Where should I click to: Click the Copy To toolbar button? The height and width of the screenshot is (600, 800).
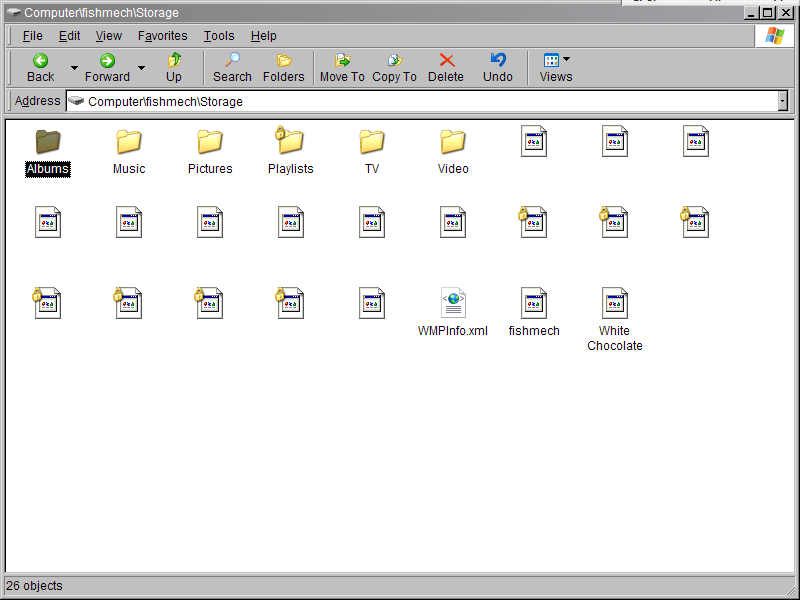point(394,68)
